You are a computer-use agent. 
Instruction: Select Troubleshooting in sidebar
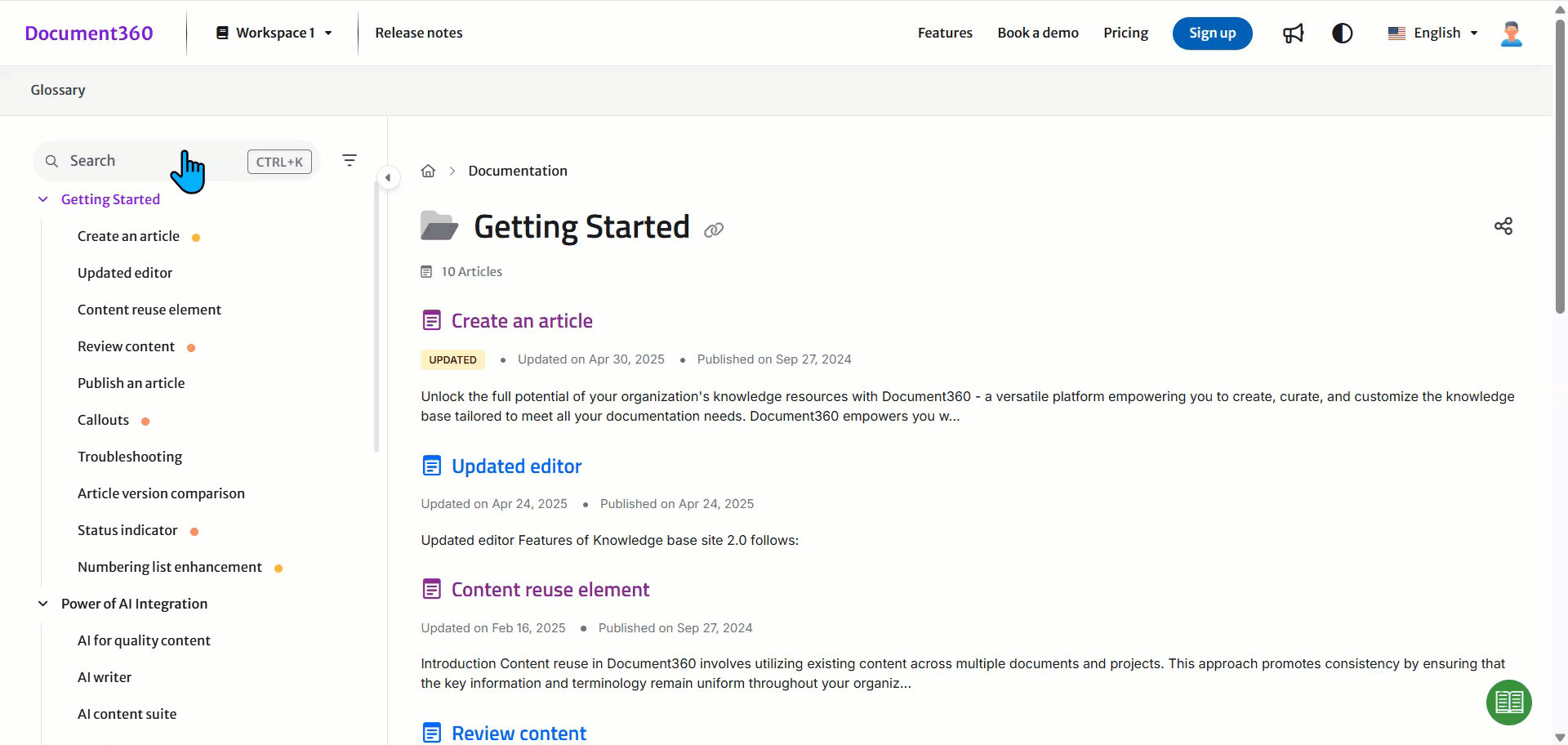[130, 457]
